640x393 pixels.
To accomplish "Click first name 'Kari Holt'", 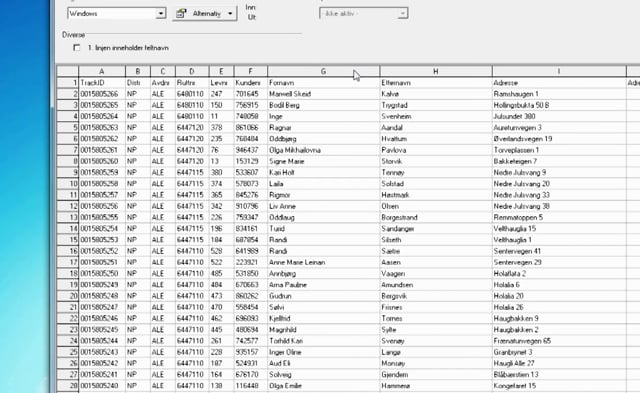I will (282, 173).
